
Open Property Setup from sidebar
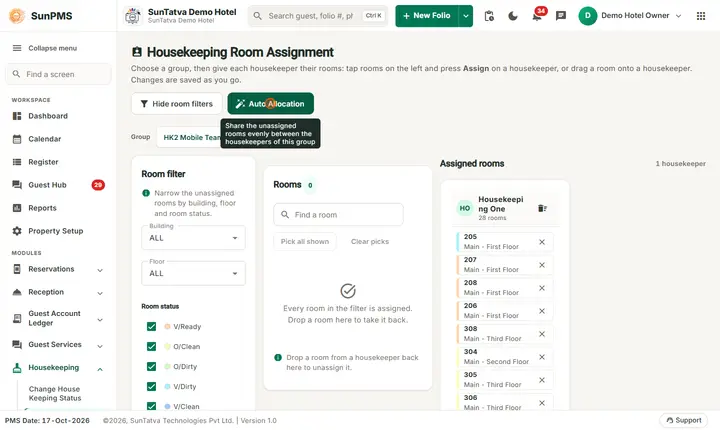click(56, 231)
